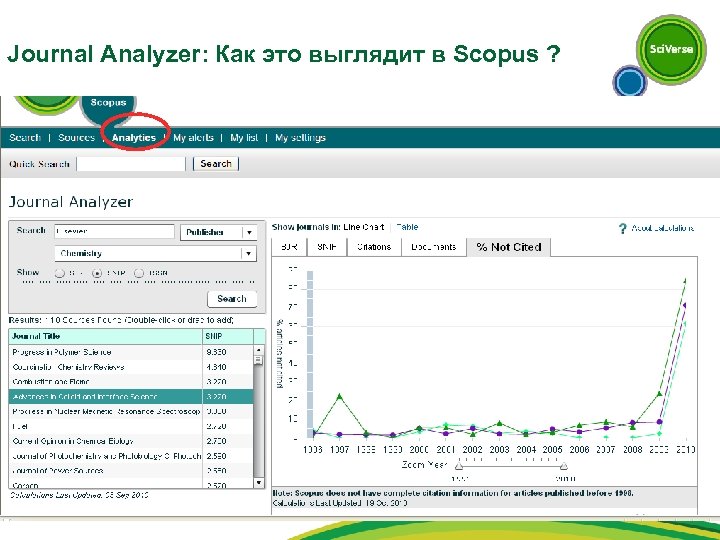Open the My list menu item
This screenshot has height=540, width=720.
(244, 138)
